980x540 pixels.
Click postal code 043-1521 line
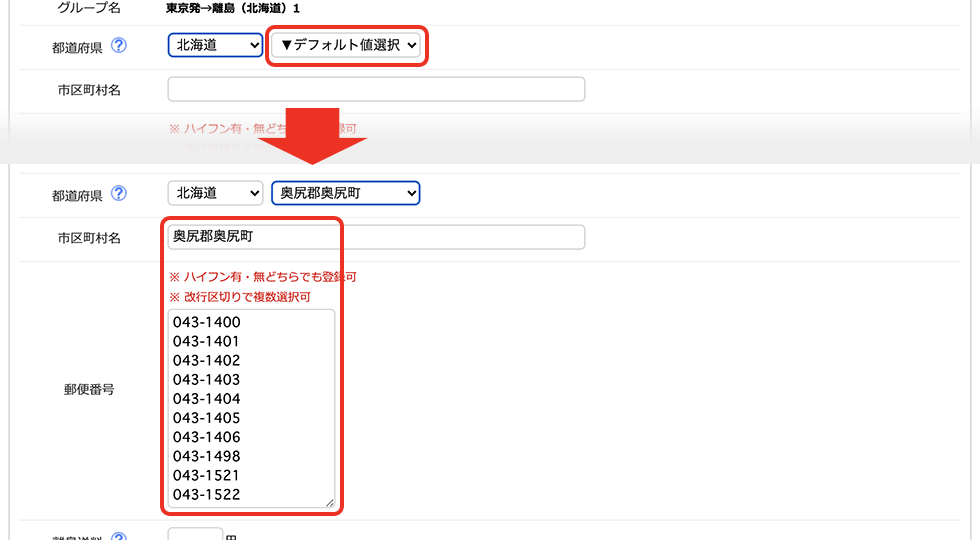(x=206, y=476)
